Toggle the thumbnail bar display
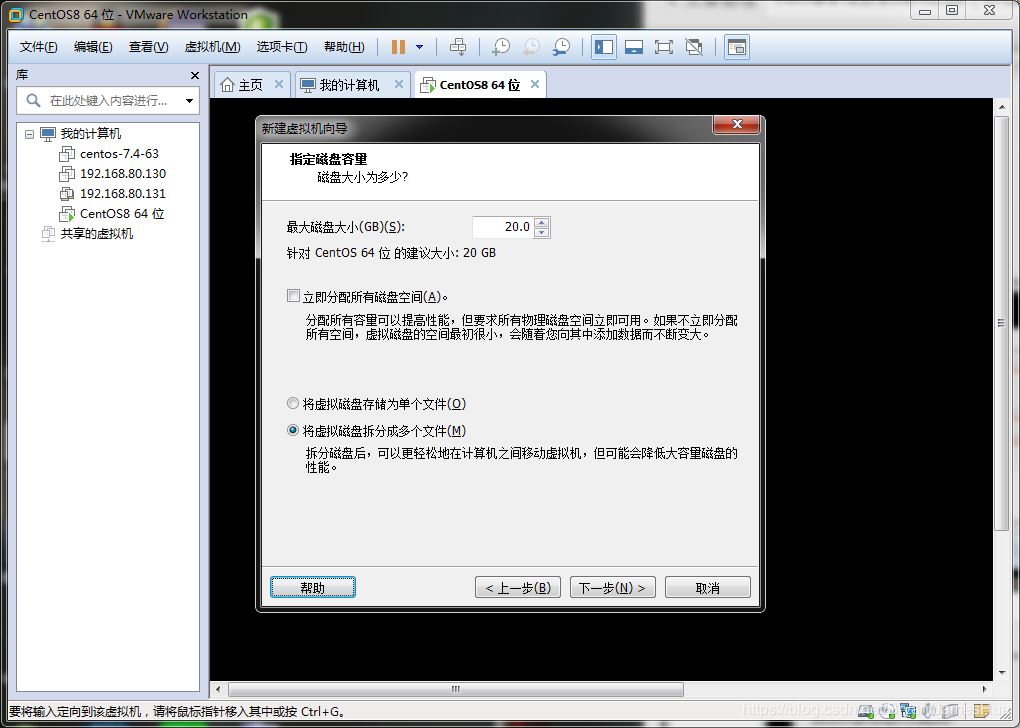1020x728 pixels. click(634, 46)
